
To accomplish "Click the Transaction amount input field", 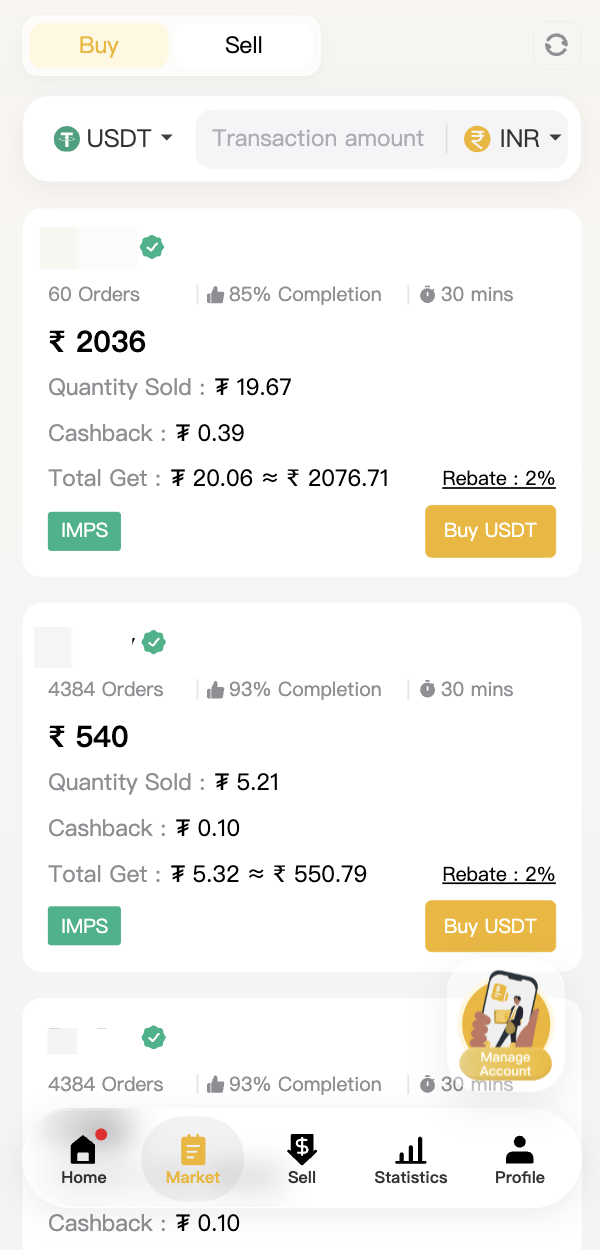I will coord(319,139).
